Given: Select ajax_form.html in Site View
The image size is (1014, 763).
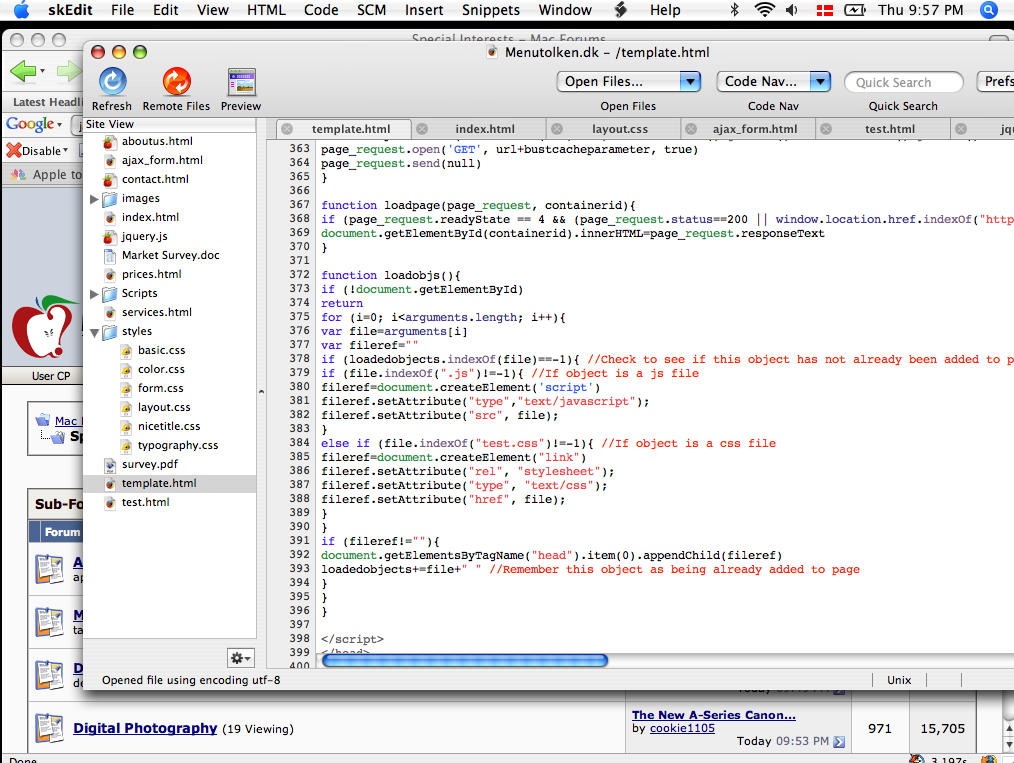Looking at the screenshot, I should point(162,160).
